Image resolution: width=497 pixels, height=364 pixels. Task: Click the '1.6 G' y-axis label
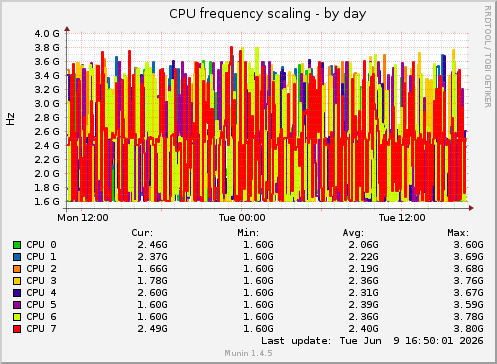point(47,202)
